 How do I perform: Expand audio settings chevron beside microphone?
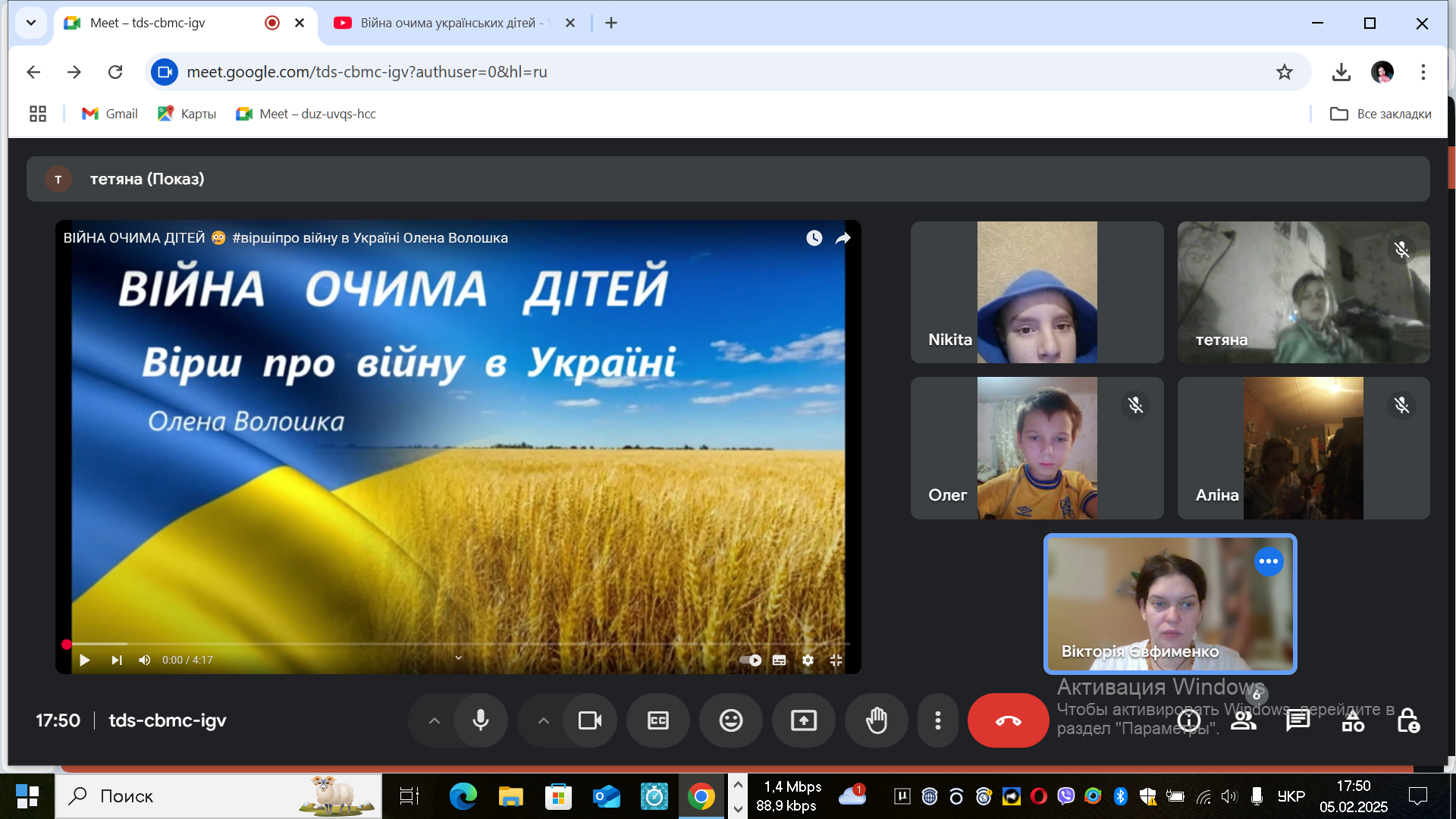(x=434, y=720)
